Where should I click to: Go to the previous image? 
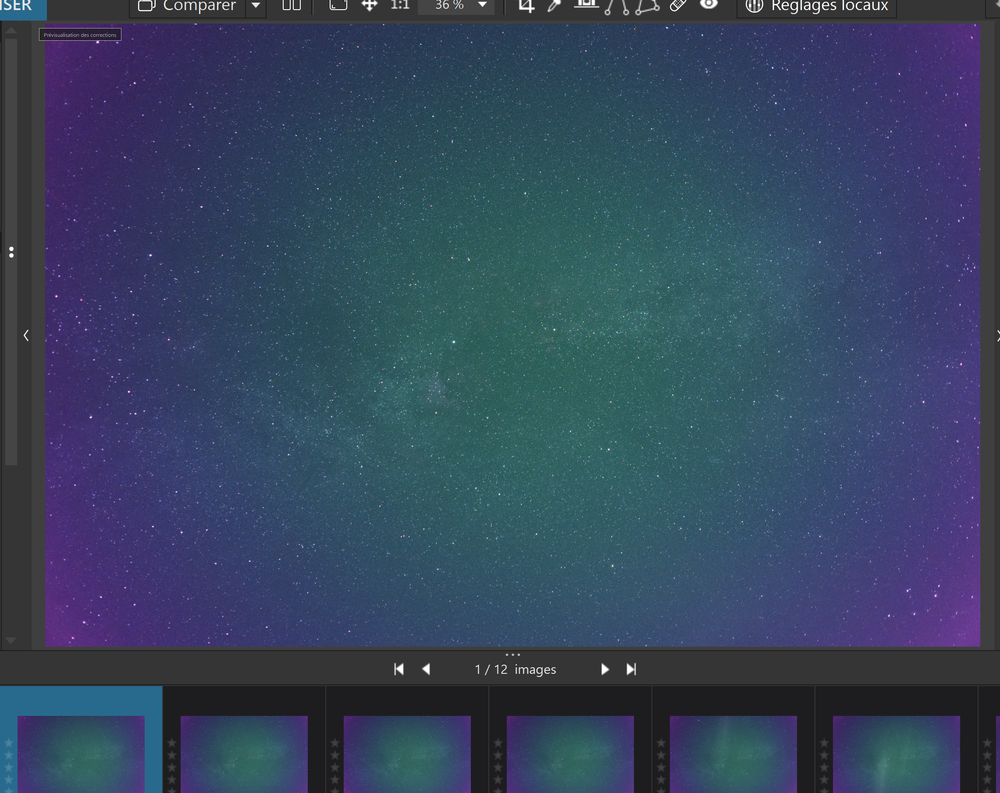pos(426,669)
